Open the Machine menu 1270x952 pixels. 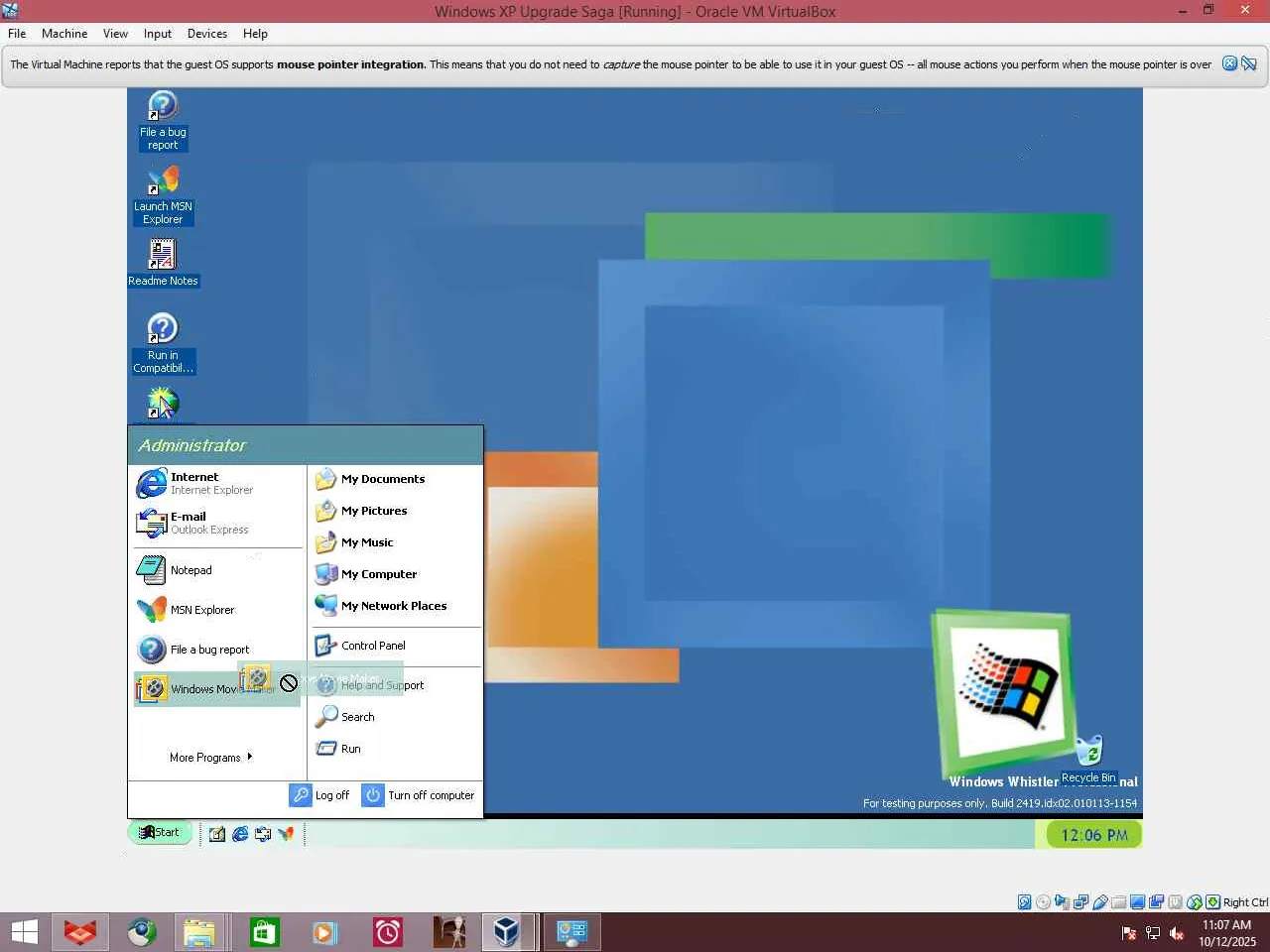click(x=64, y=34)
